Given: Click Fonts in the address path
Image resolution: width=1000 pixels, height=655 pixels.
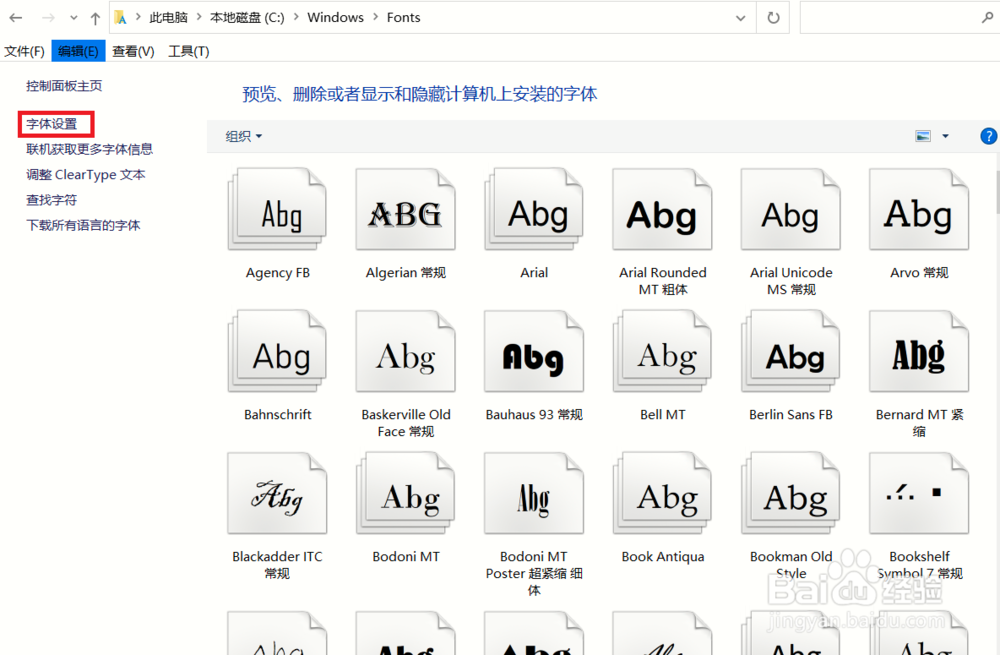Looking at the screenshot, I should click(403, 17).
